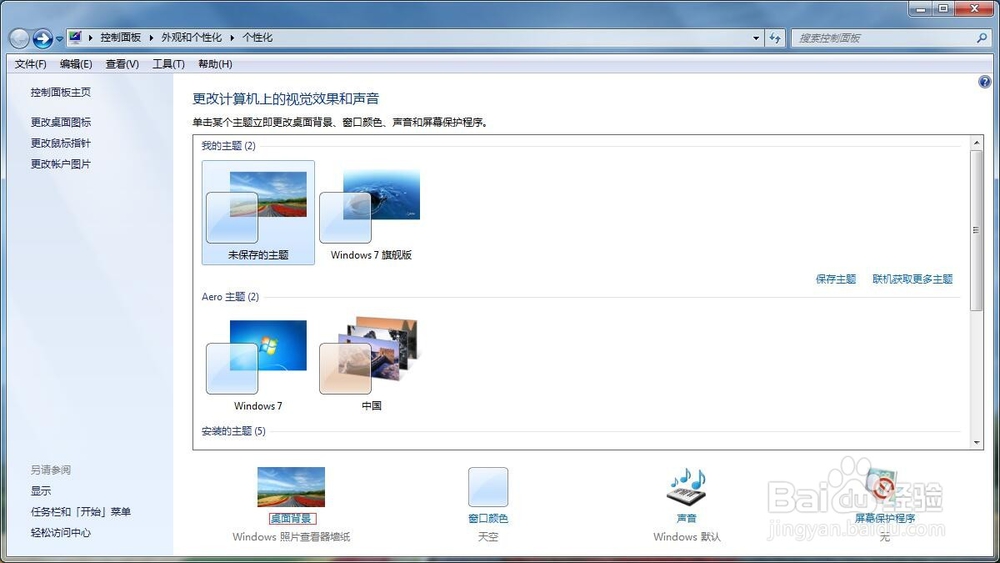Click the 窗口颜色 swatch icon
The height and width of the screenshot is (563, 1000).
488,486
